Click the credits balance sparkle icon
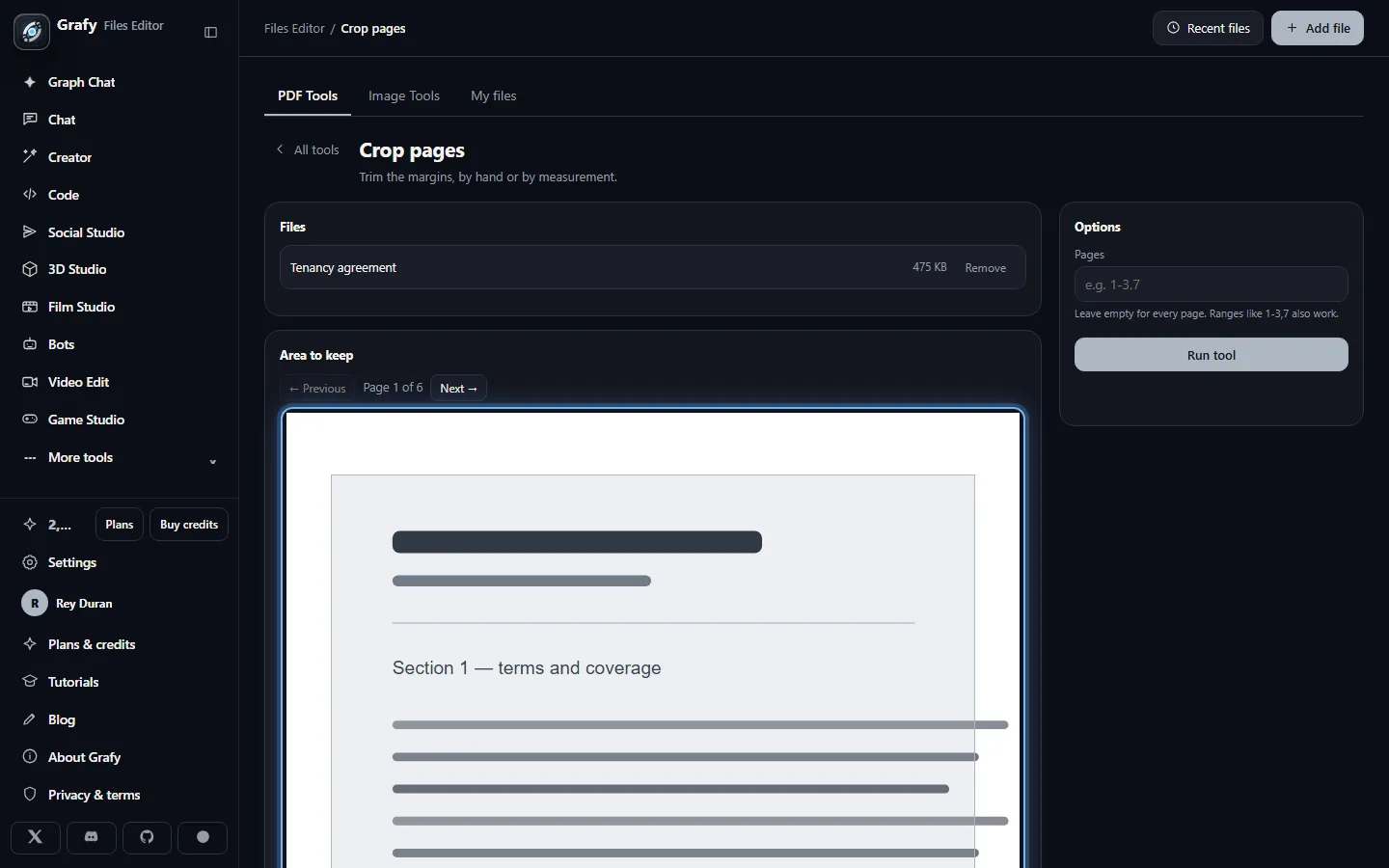1389x868 pixels. [x=30, y=525]
